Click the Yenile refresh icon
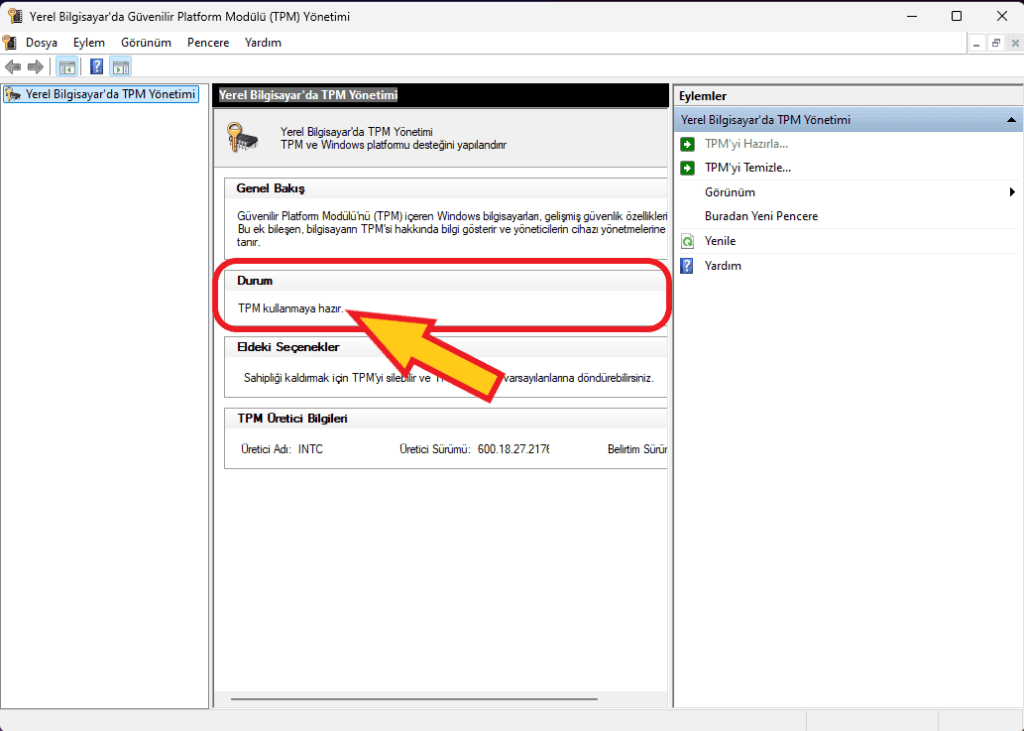1024x731 pixels. [687, 241]
